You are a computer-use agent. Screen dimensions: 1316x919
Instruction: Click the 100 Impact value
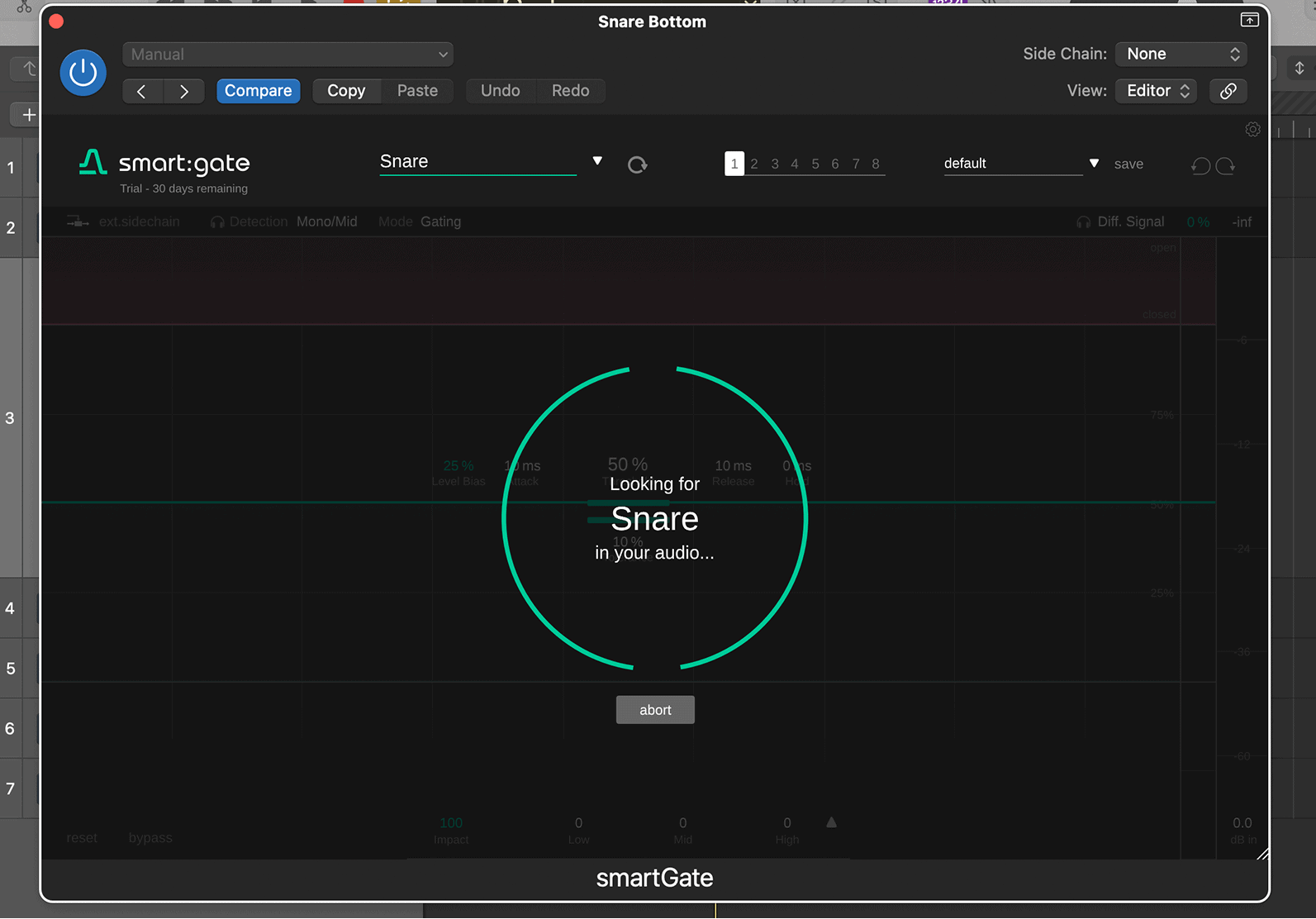click(x=451, y=823)
